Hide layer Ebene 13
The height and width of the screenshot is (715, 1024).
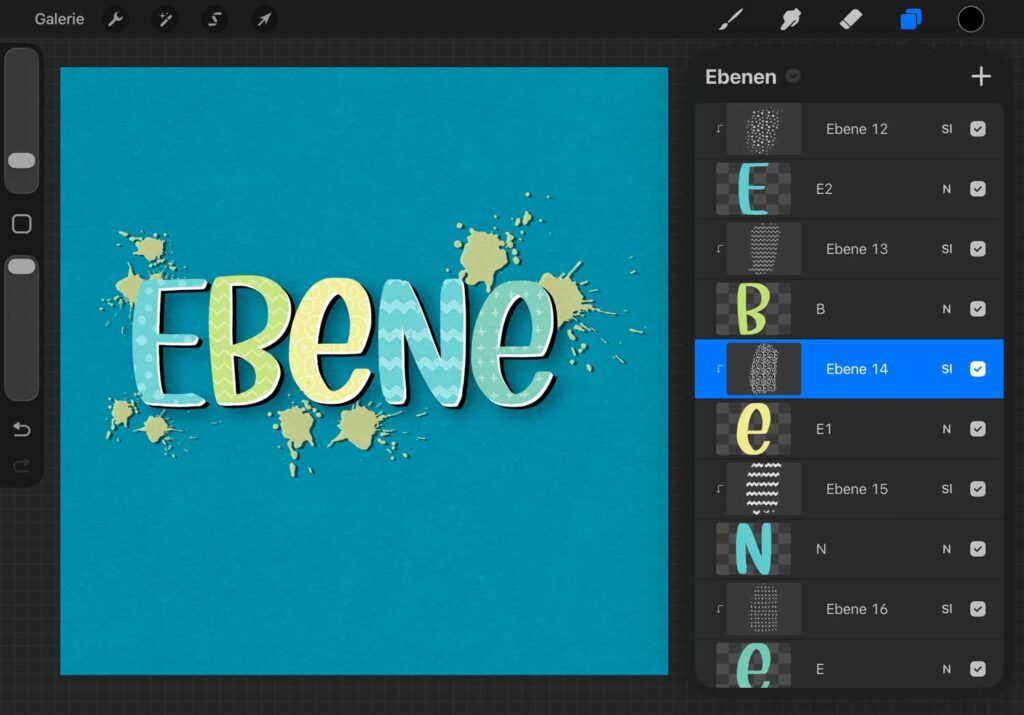coord(978,249)
